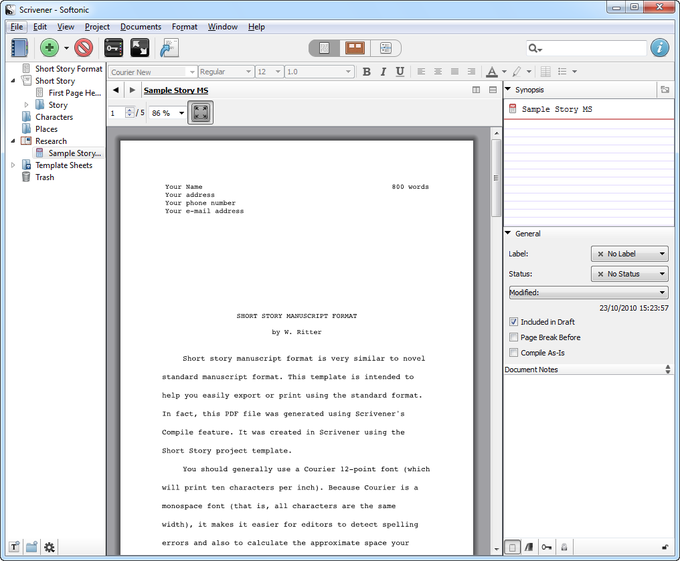The height and width of the screenshot is (561, 680).
Task: Open the Edit menu
Action: pyautogui.click(x=40, y=27)
